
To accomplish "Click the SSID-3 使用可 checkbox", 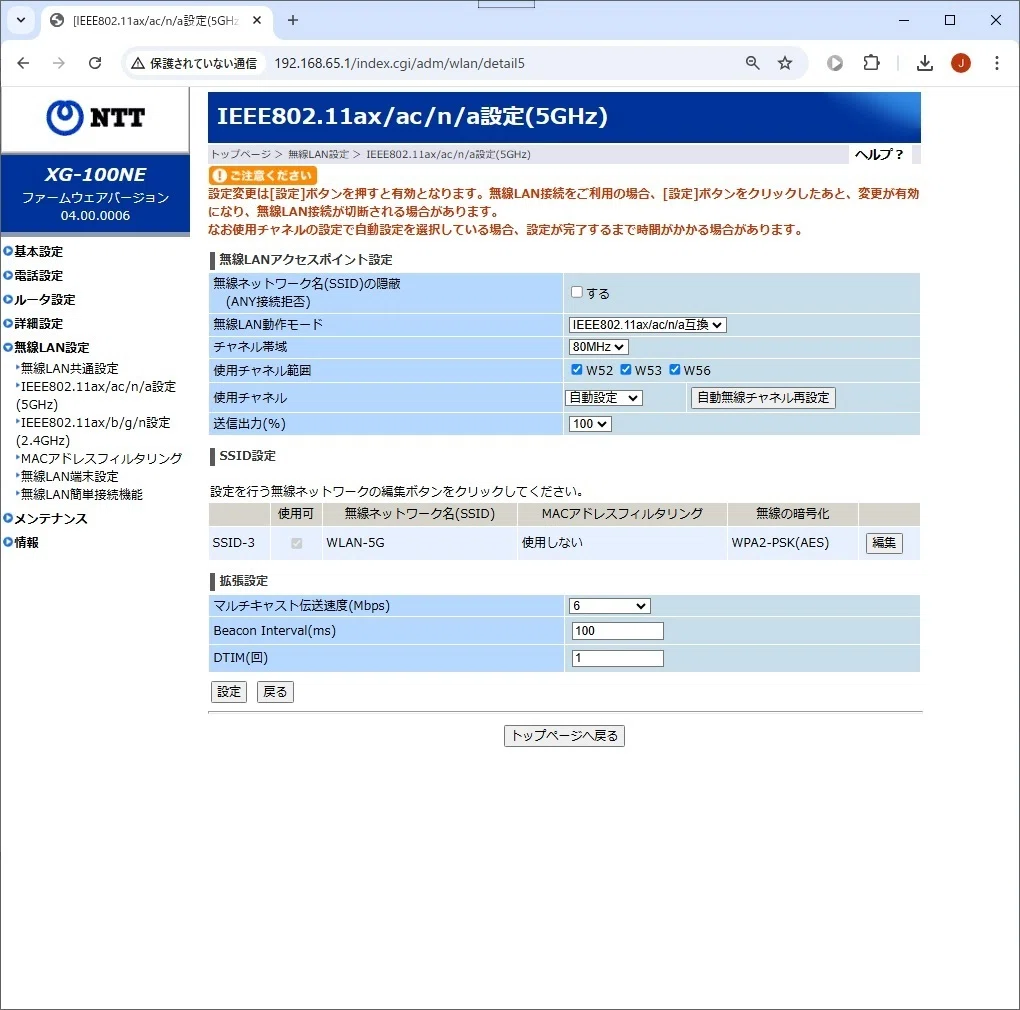I will (x=297, y=543).
